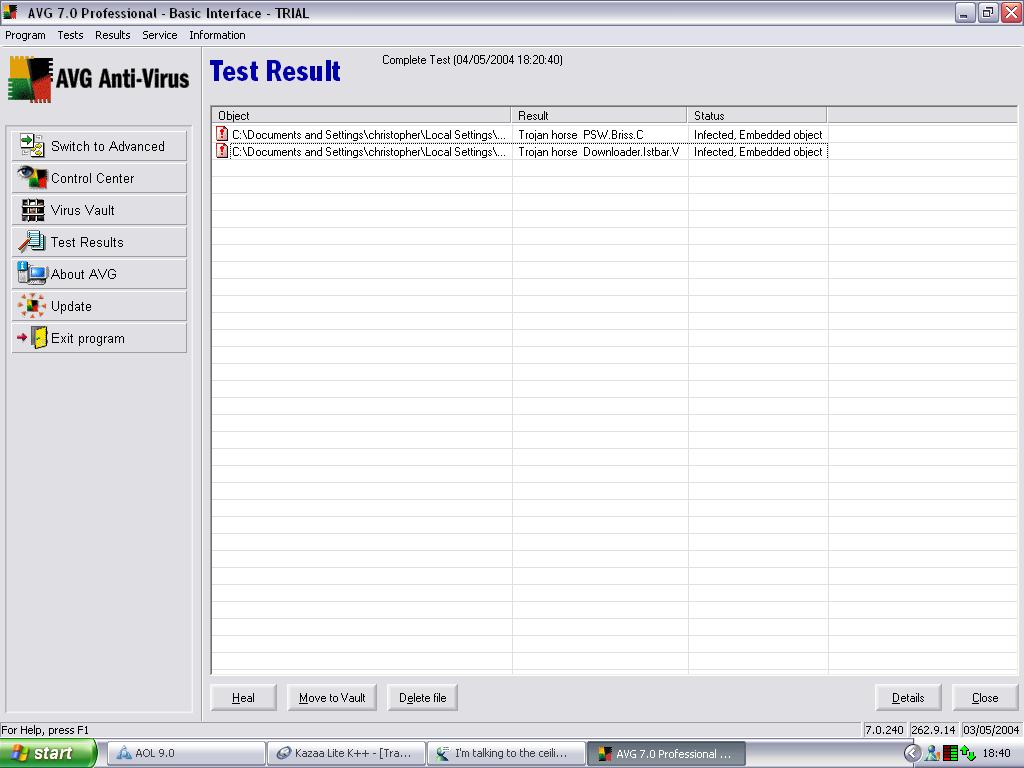This screenshot has width=1024, height=768.
Task: Click the 262.9.14 database version in status bar
Action: [933, 730]
